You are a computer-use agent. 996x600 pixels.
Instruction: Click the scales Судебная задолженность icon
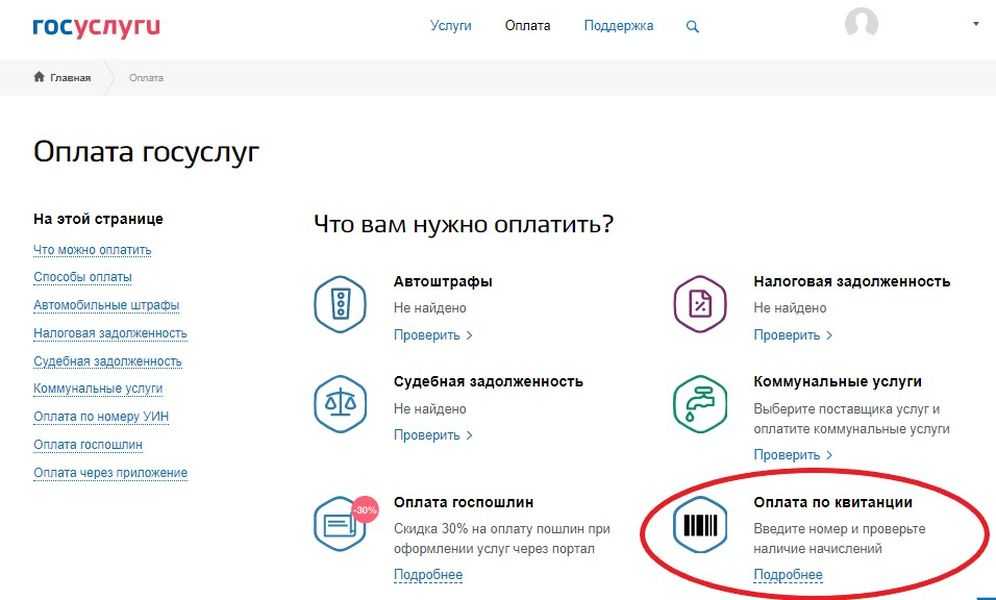point(340,402)
